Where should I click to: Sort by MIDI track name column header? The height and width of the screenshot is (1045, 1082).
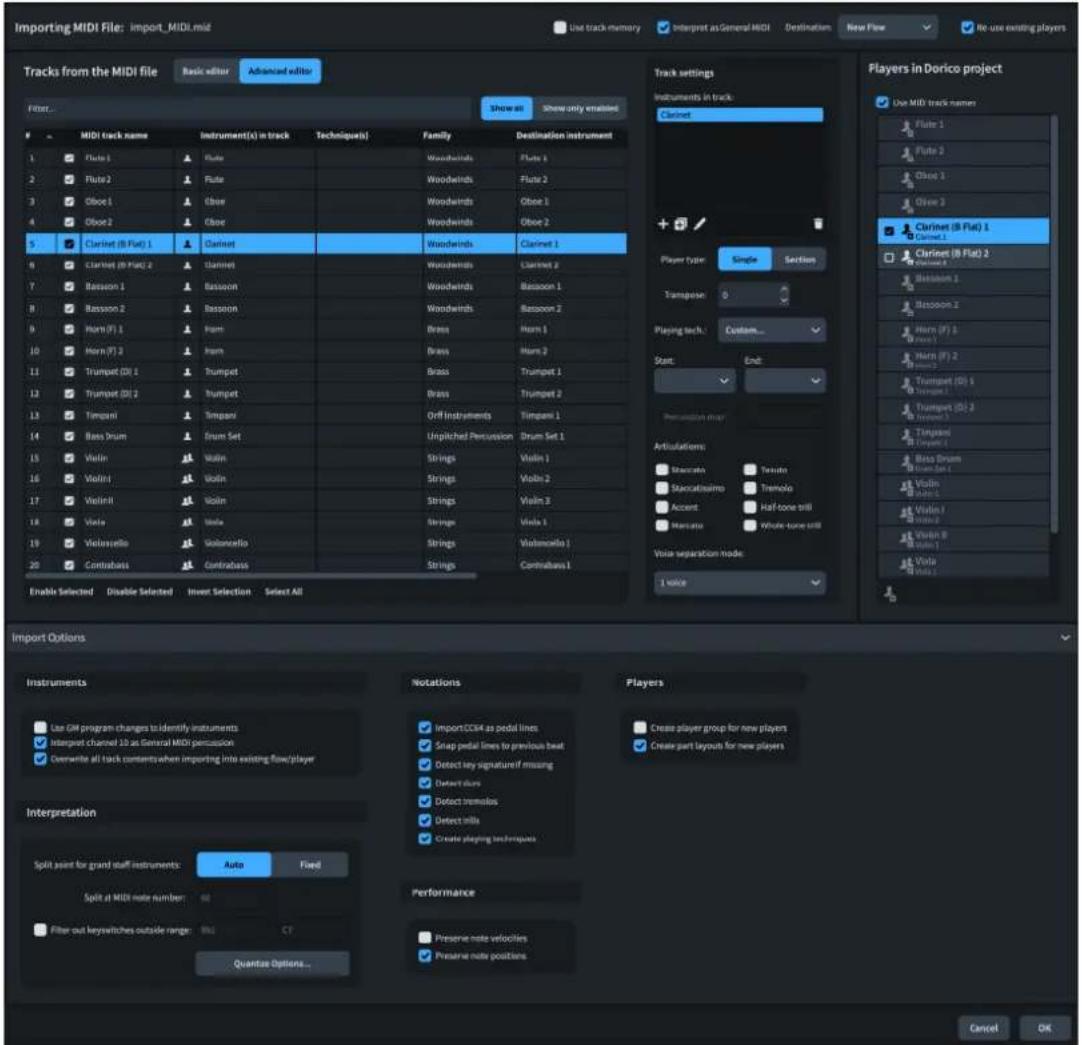pyautogui.click(x=114, y=135)
